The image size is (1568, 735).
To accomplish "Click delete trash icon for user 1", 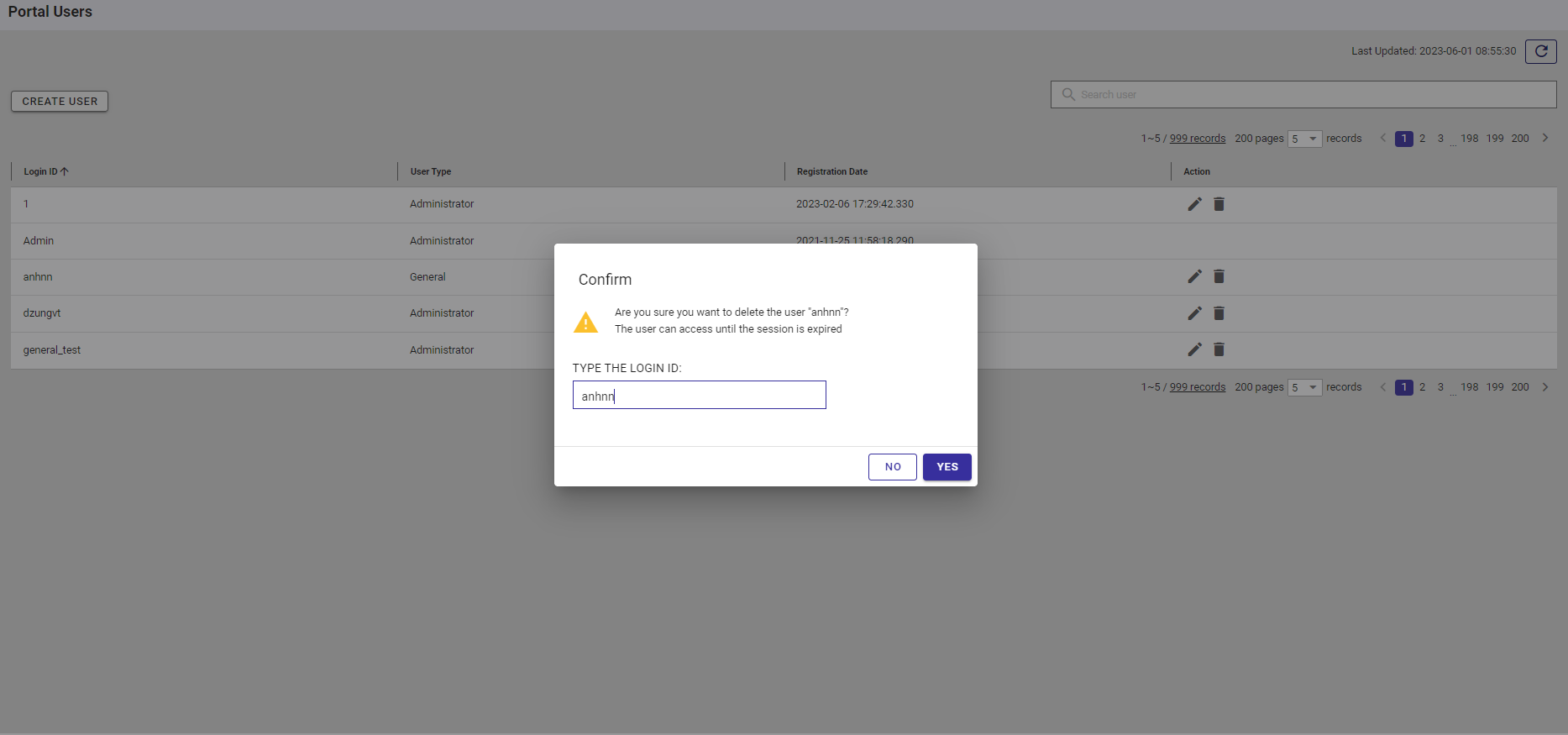I will click(1219, 204).
